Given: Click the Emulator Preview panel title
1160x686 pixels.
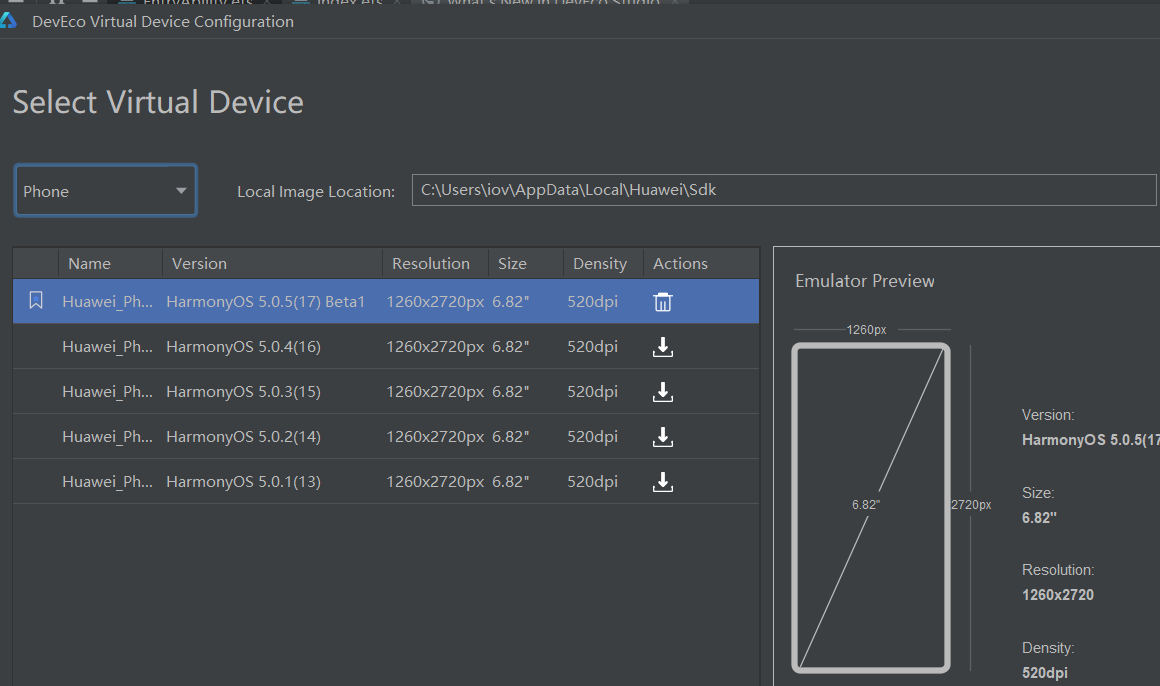Looking at the screenshot, I should pos(865,281).
